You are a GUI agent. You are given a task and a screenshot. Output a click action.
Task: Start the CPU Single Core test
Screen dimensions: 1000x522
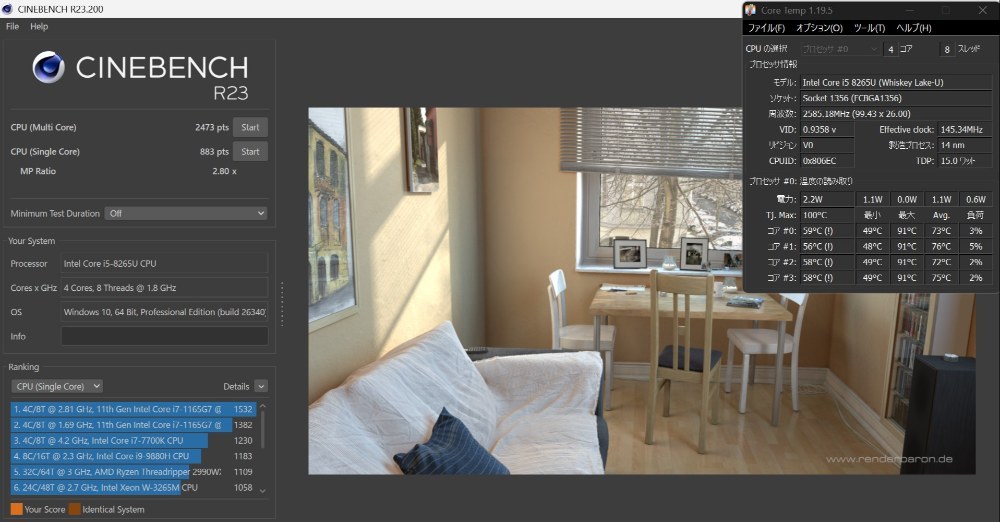click(x=250, y=151)
